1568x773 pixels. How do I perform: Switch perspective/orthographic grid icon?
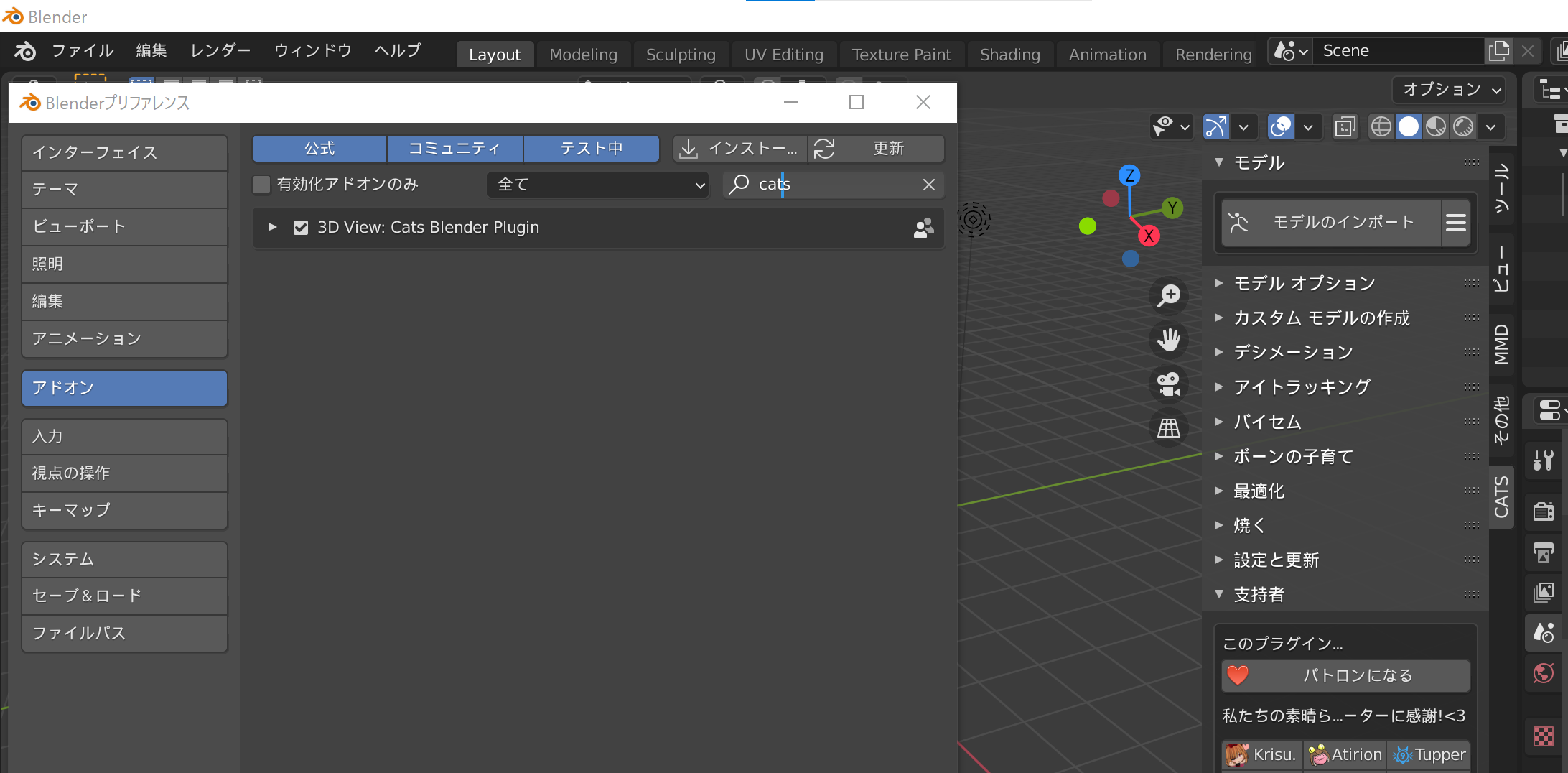click(x=1169, y=429)
